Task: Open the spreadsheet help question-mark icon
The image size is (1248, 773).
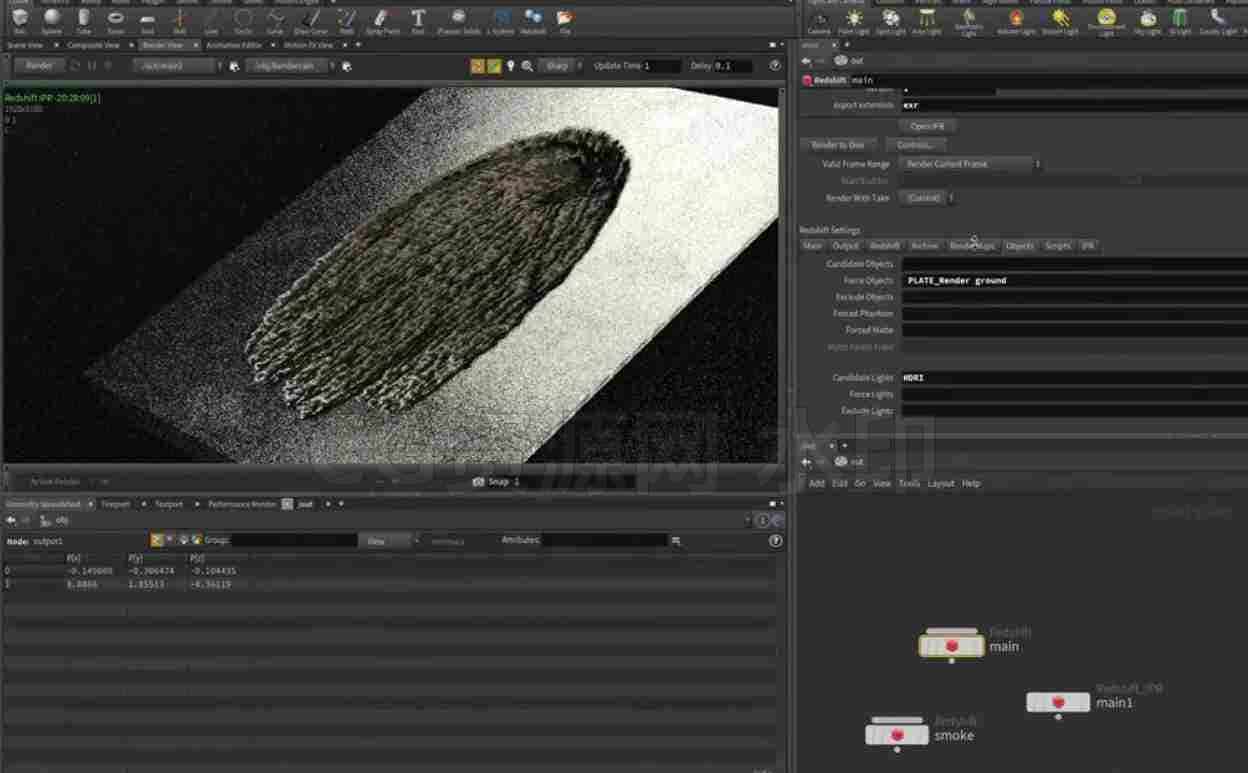Action: 775,541
